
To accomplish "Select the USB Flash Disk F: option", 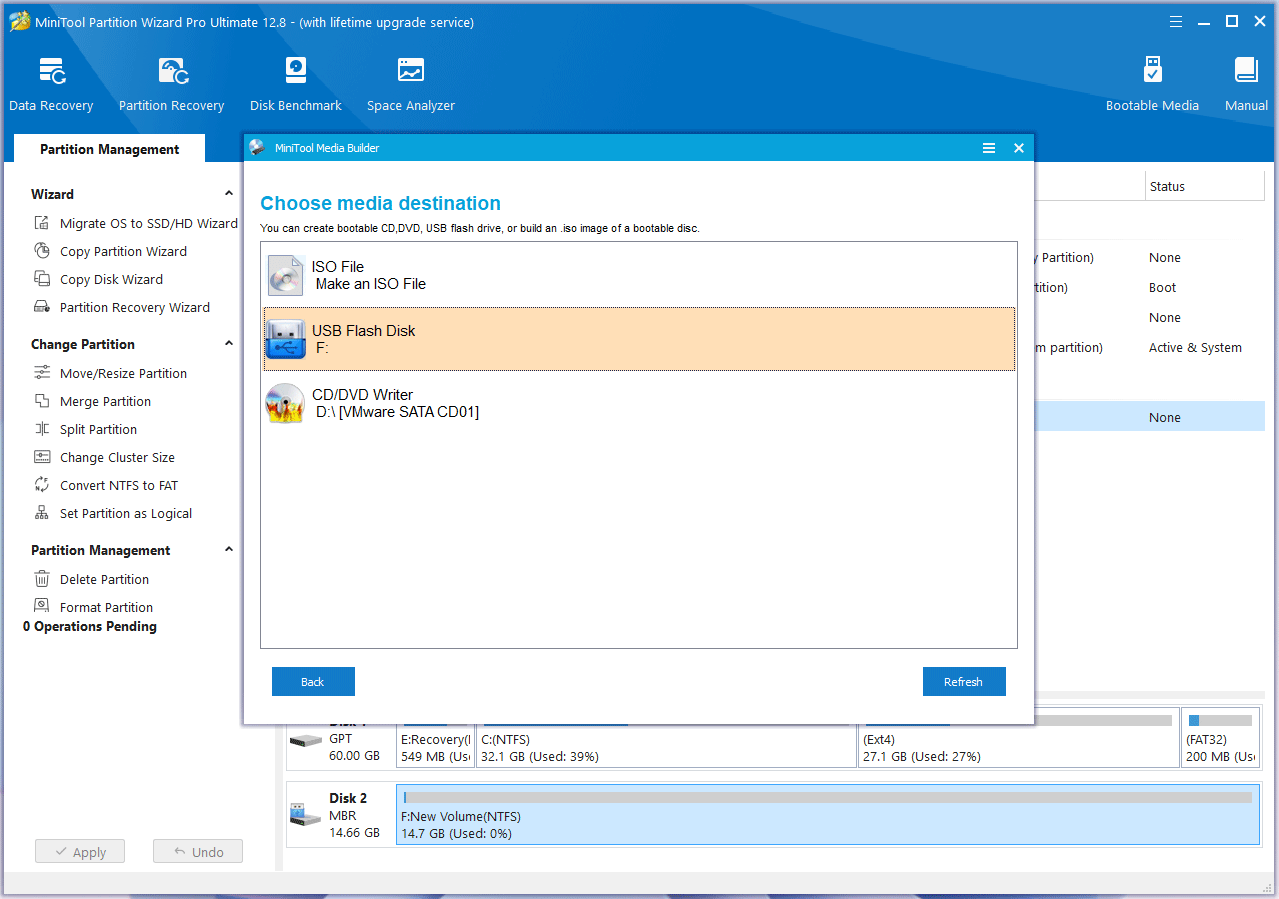I will click(639, 339).
